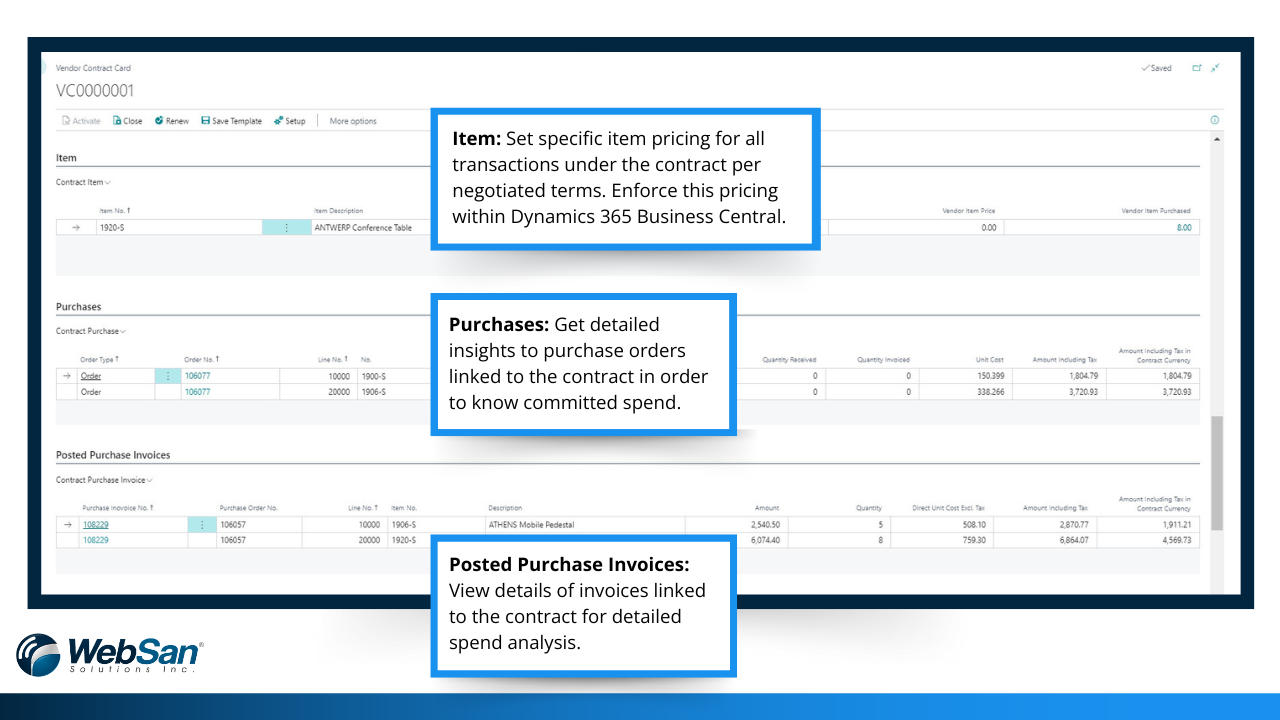Image resolution: width=1280 pixels, height=720 pixels.
Task: Click the Quantity Invoiced column header
Action: (883, 359)
